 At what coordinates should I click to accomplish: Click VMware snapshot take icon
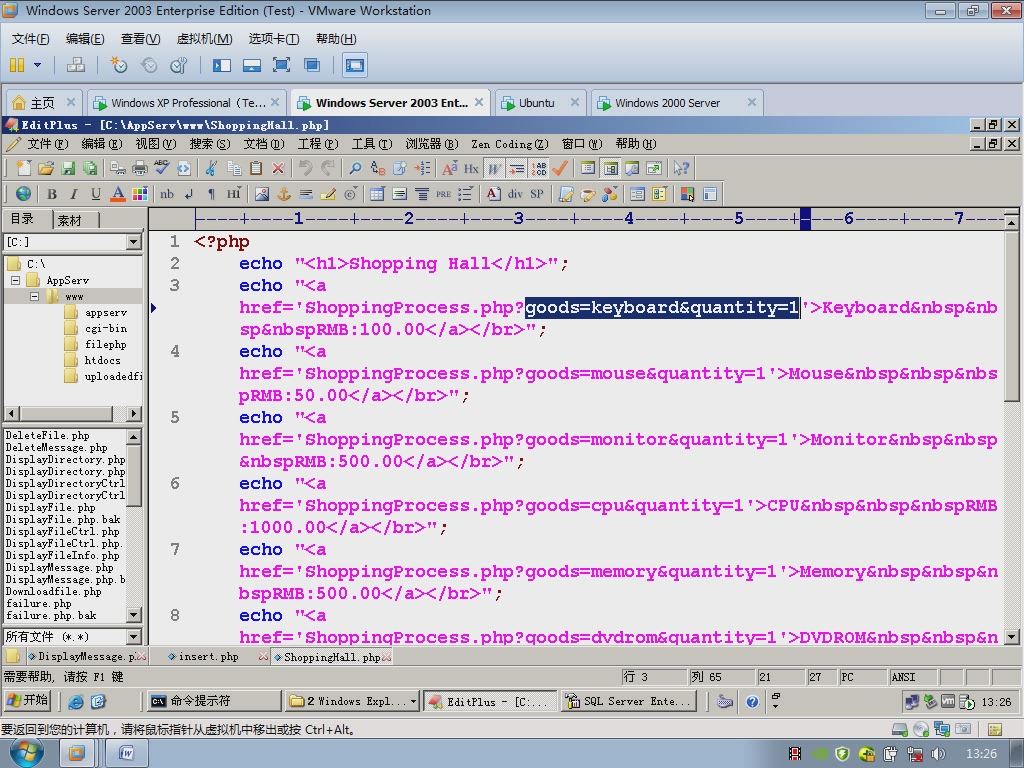pos(118,65)
